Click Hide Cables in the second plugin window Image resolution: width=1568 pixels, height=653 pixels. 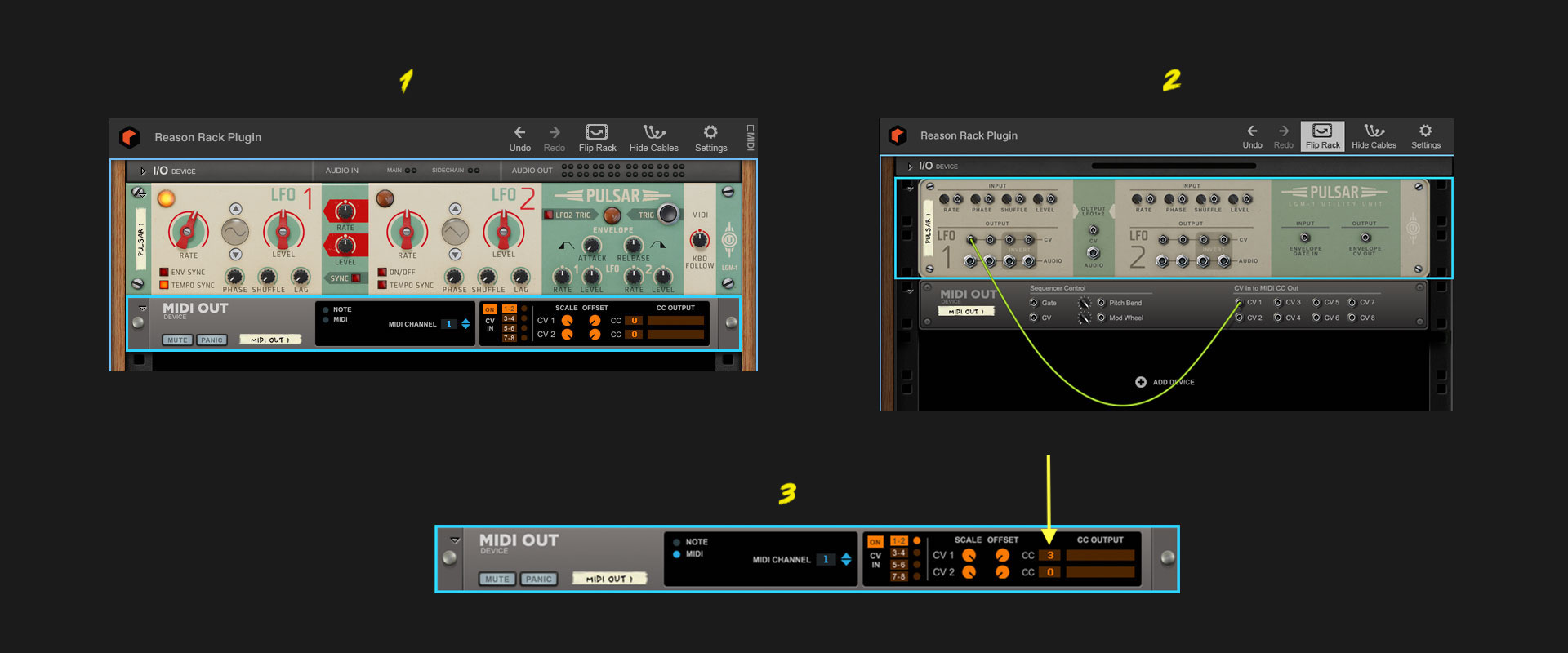pos(1374,136)
